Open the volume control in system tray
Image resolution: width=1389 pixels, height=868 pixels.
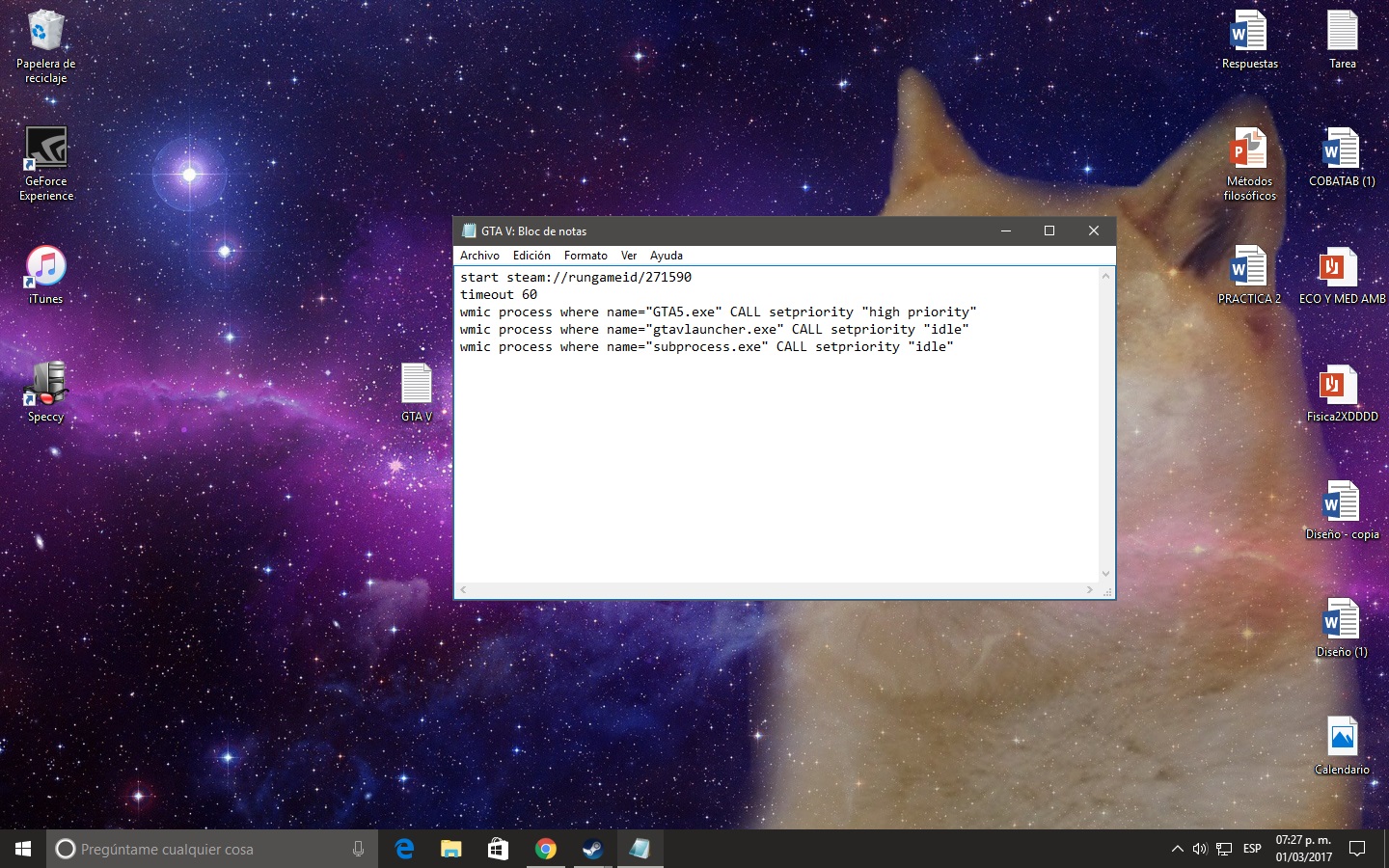tap(1200, 849)
